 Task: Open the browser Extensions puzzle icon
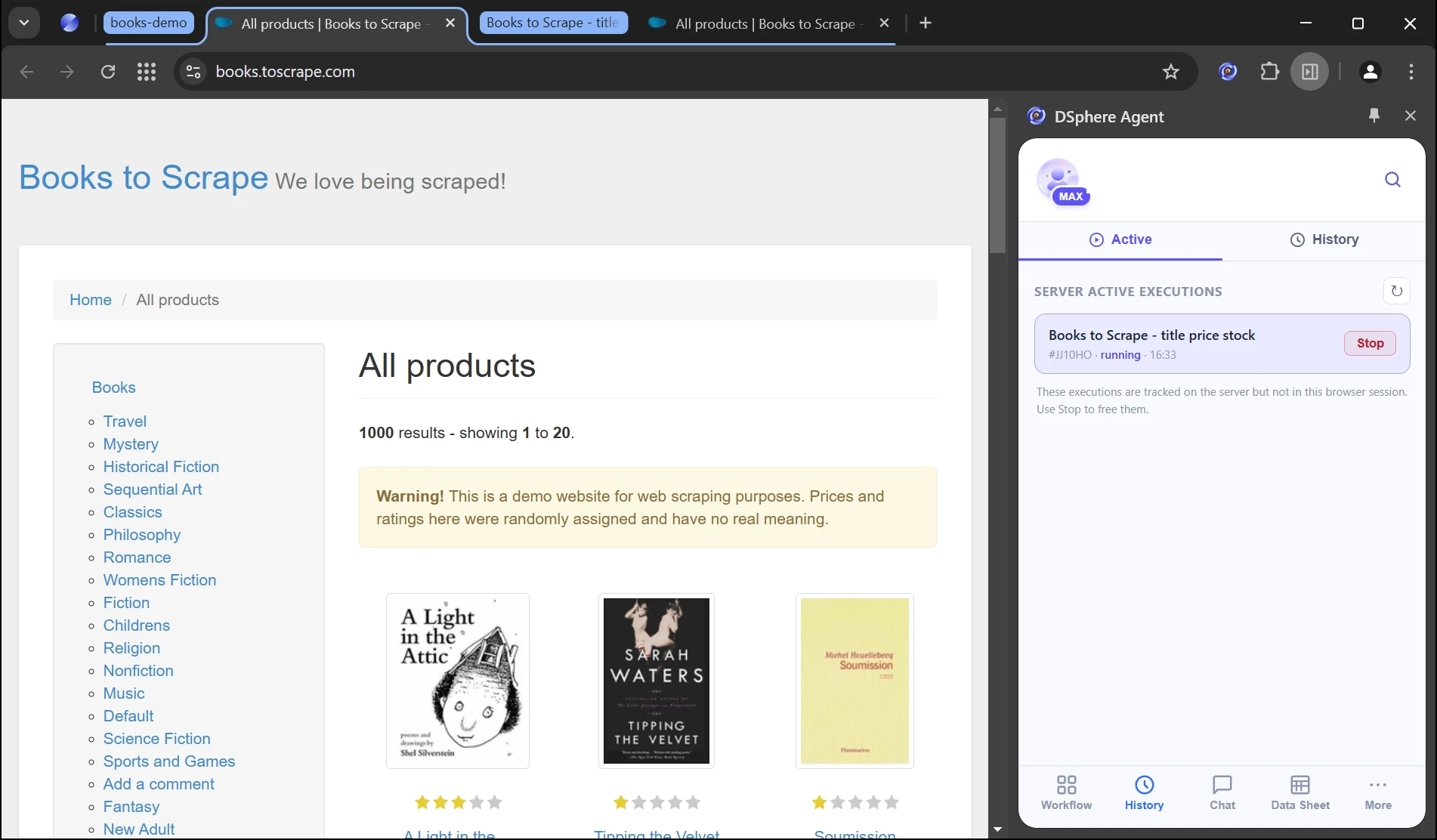coord(1269,72)
